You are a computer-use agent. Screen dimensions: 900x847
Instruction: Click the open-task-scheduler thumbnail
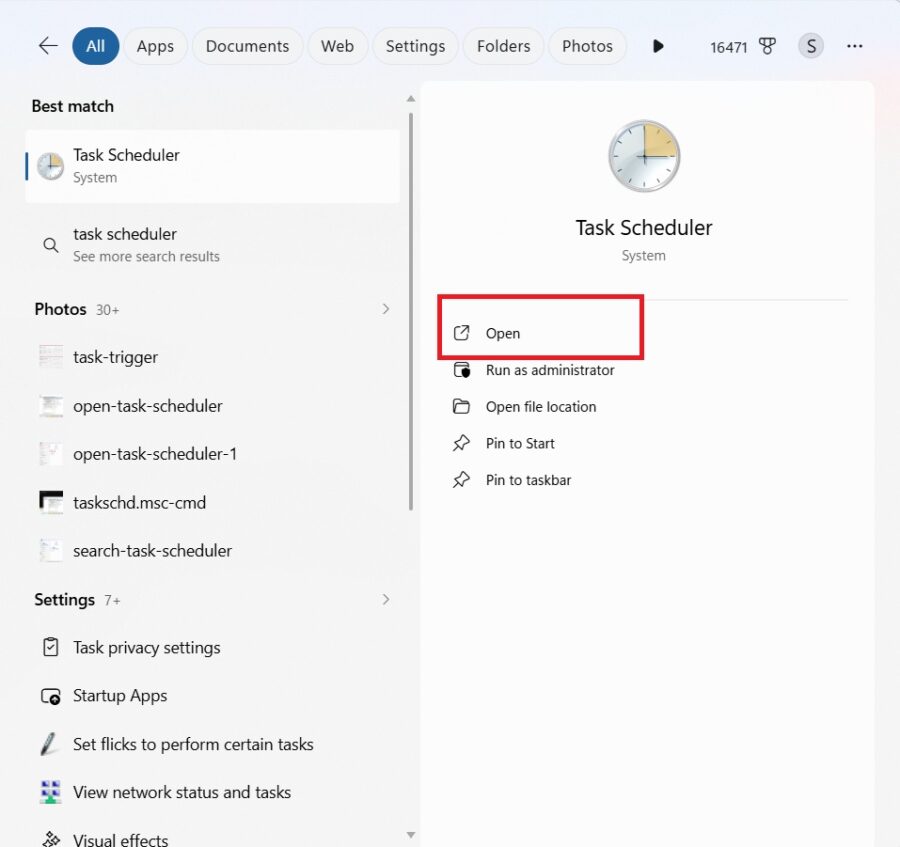pyautogui.click(x=51, y=406)
